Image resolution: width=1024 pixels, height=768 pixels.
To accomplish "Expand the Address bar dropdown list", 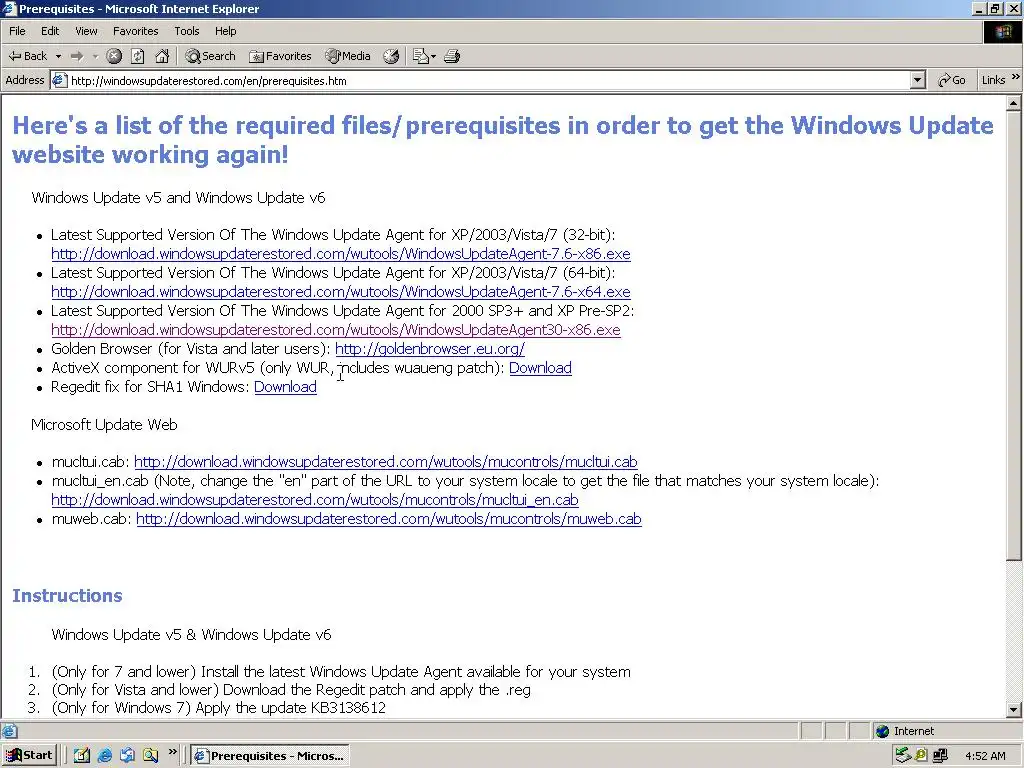I will [x=918, y=80].
